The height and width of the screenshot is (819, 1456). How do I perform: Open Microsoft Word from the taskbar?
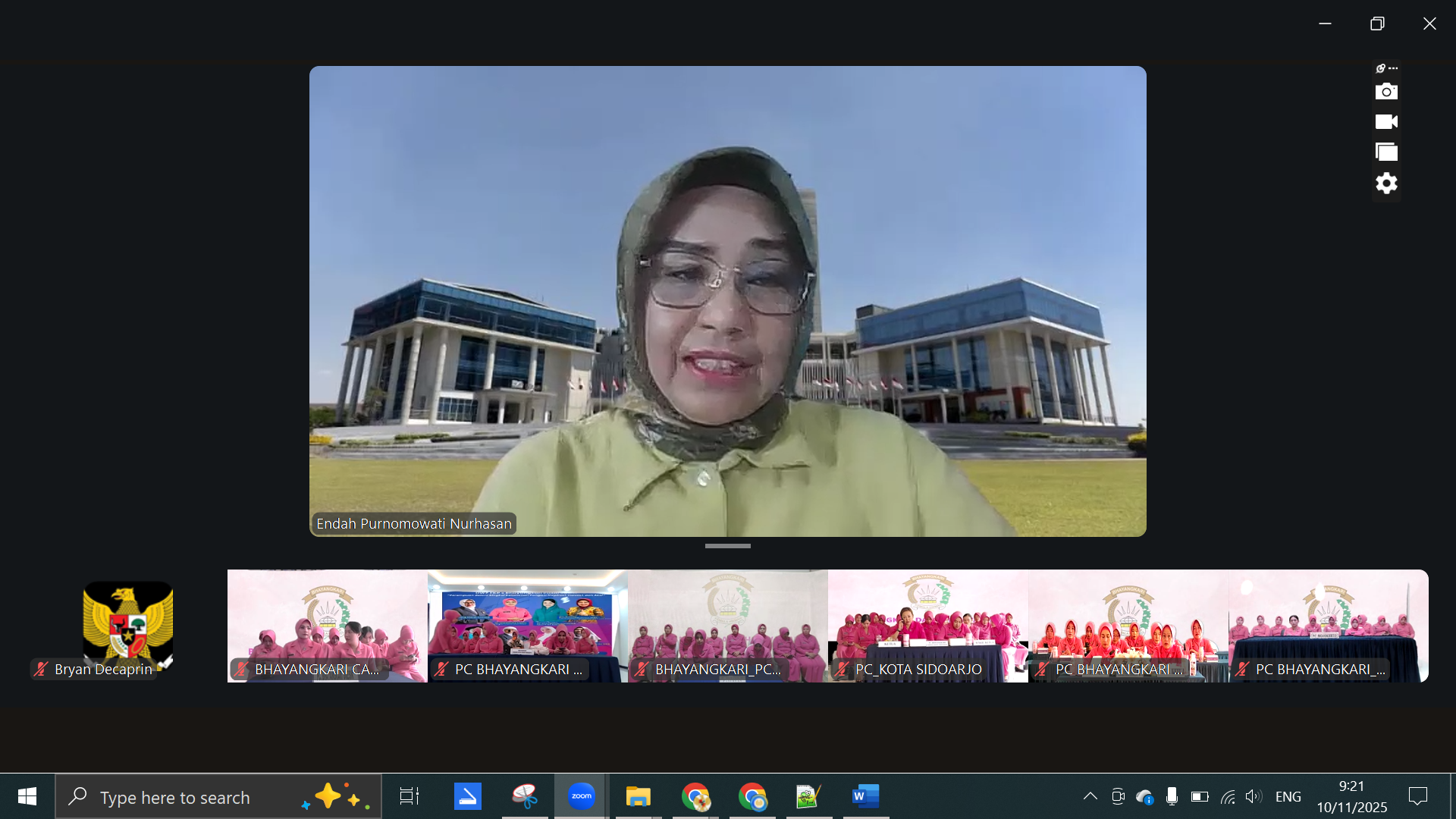(865, 796)
